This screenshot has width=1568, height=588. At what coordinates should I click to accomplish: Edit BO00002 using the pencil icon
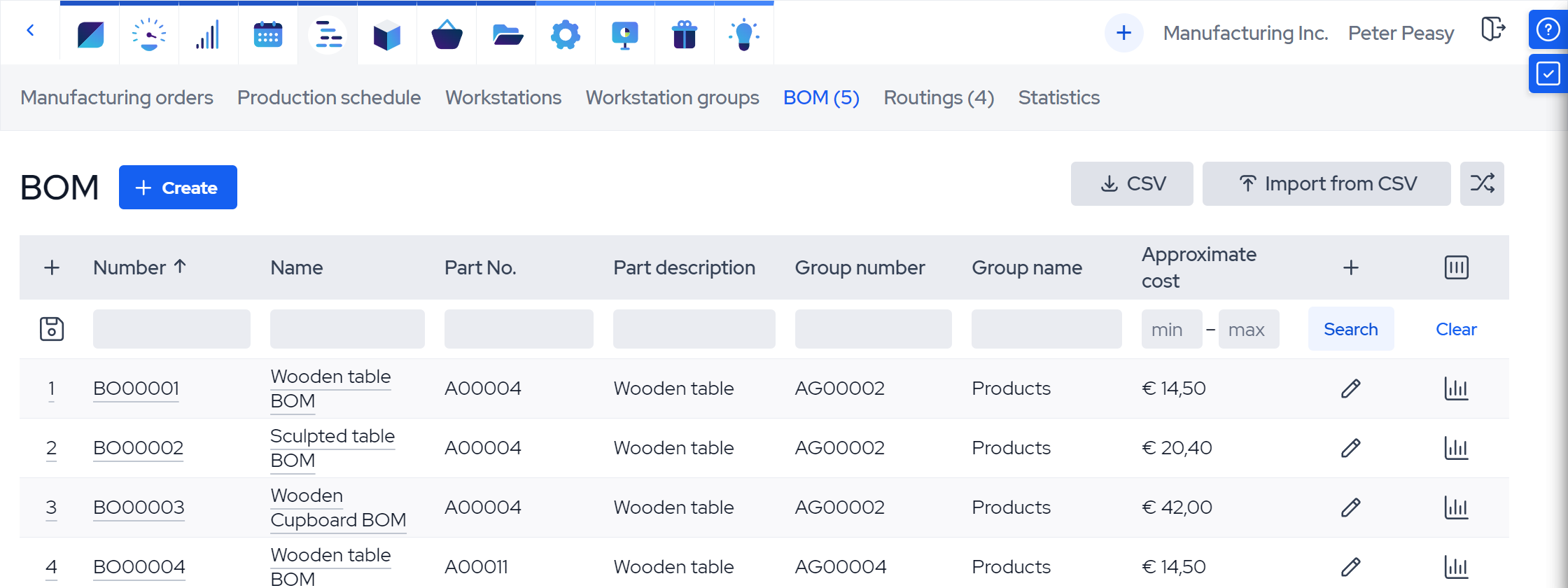pyautogui.click(x=1350, y=448)
